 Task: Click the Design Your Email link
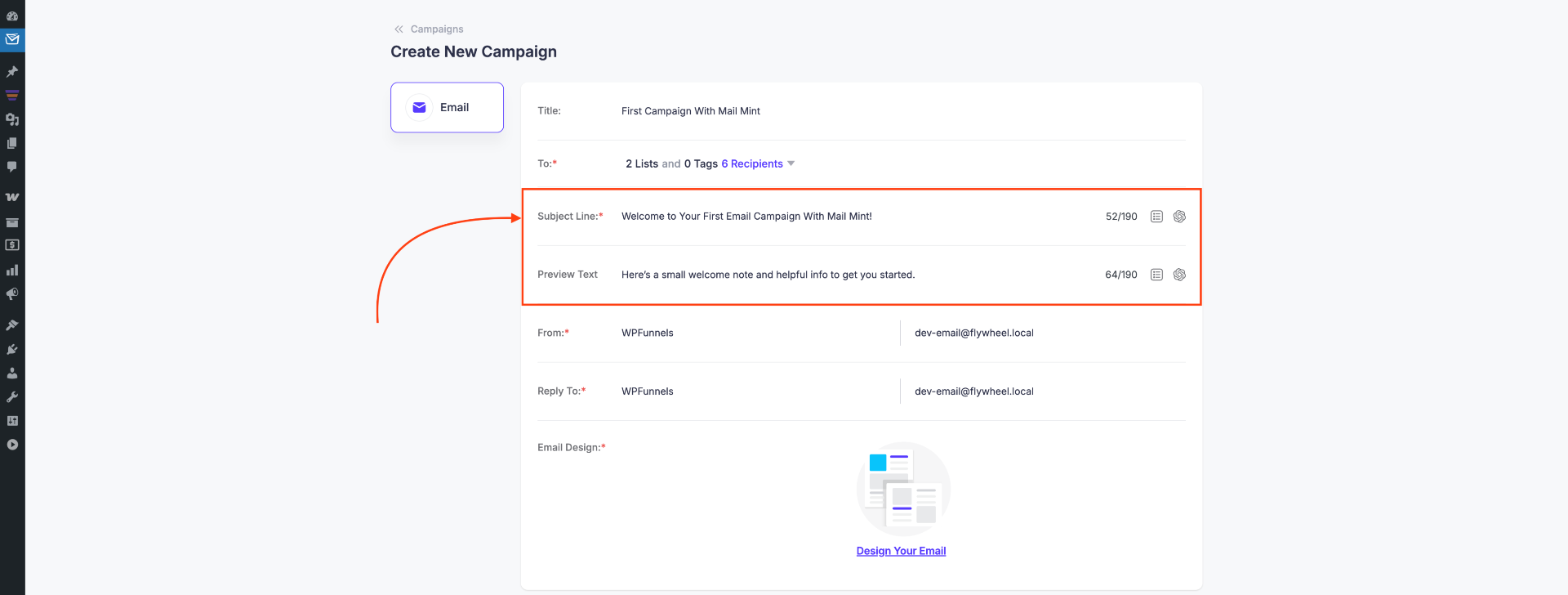tap(901, 551)
